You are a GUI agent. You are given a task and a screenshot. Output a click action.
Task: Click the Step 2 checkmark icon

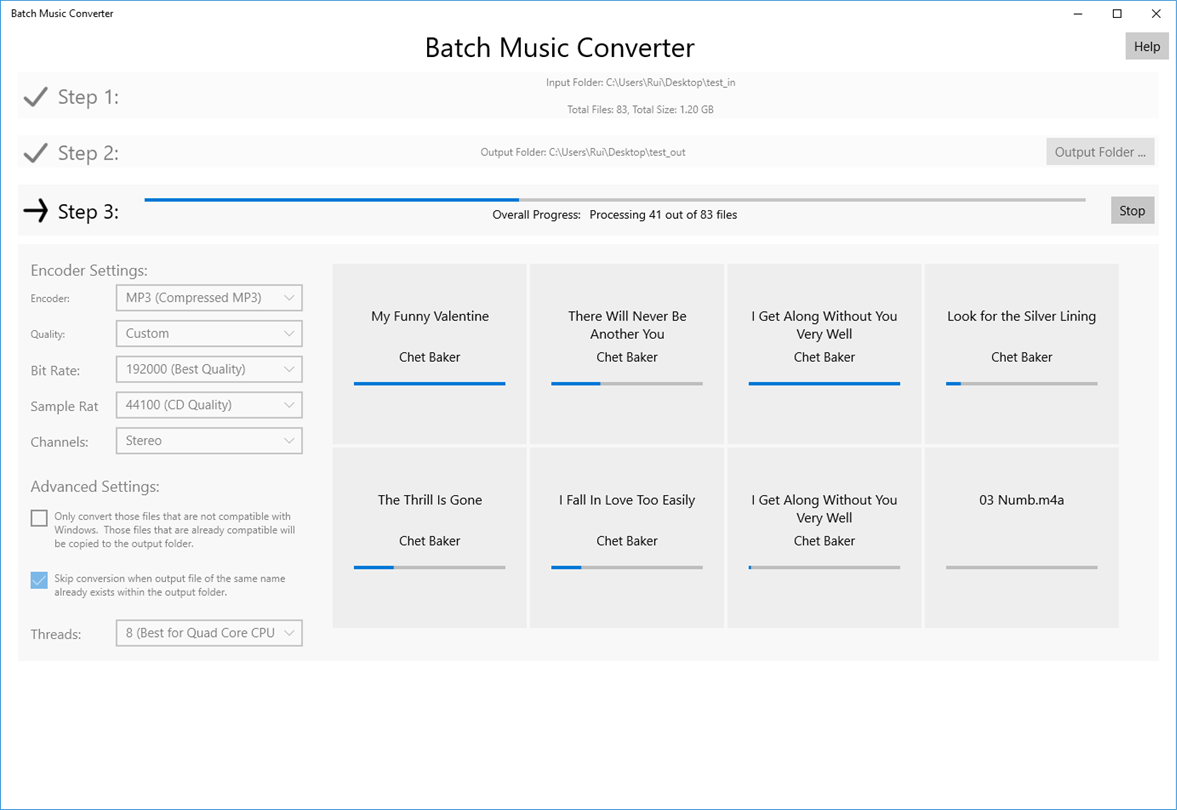[36, 153]
